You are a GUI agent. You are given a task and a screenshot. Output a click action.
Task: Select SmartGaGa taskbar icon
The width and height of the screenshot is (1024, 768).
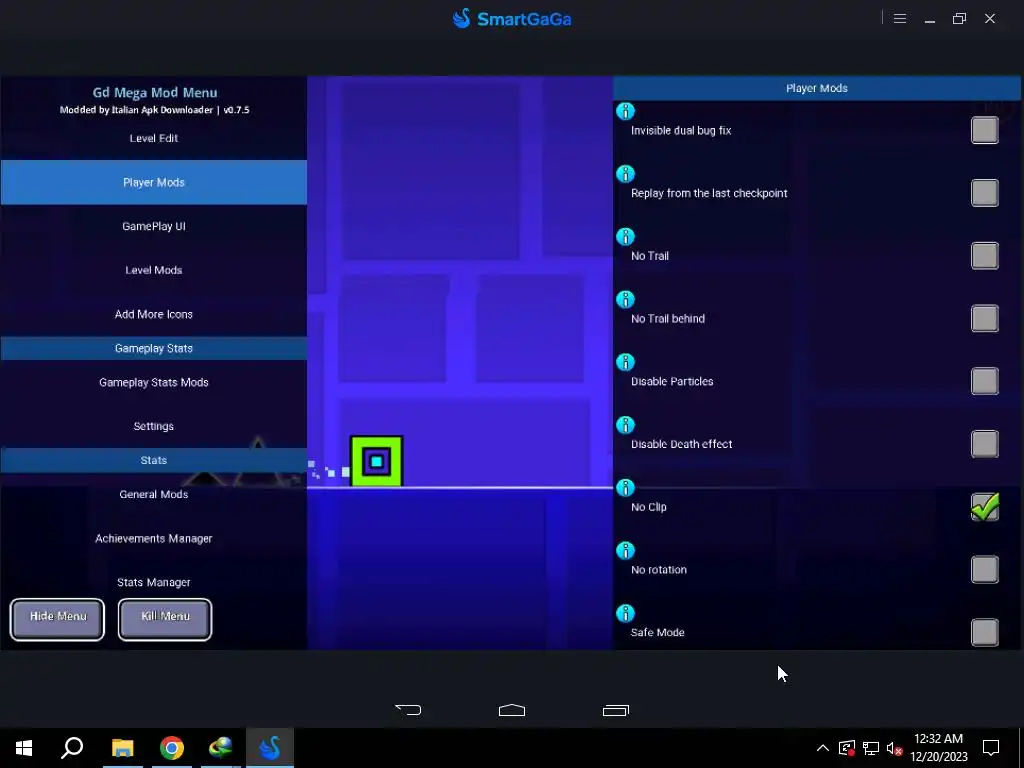pyautogui.click(x=270, y=748)
